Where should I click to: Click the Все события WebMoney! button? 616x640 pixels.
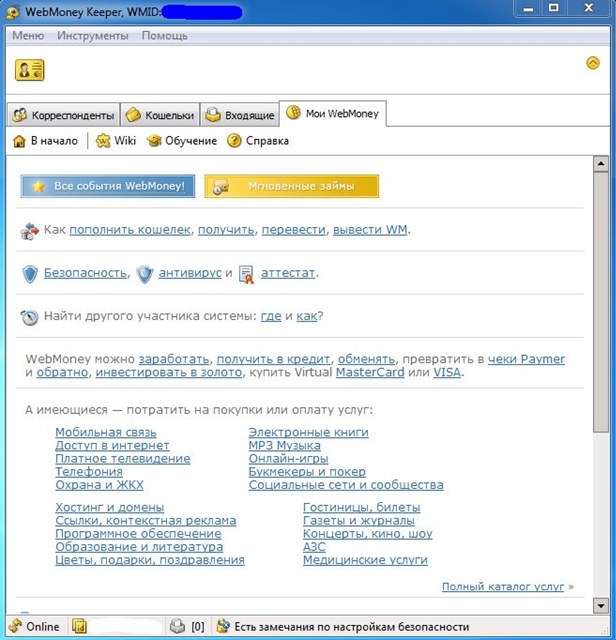pyautogui.click(x=108, y=186)
